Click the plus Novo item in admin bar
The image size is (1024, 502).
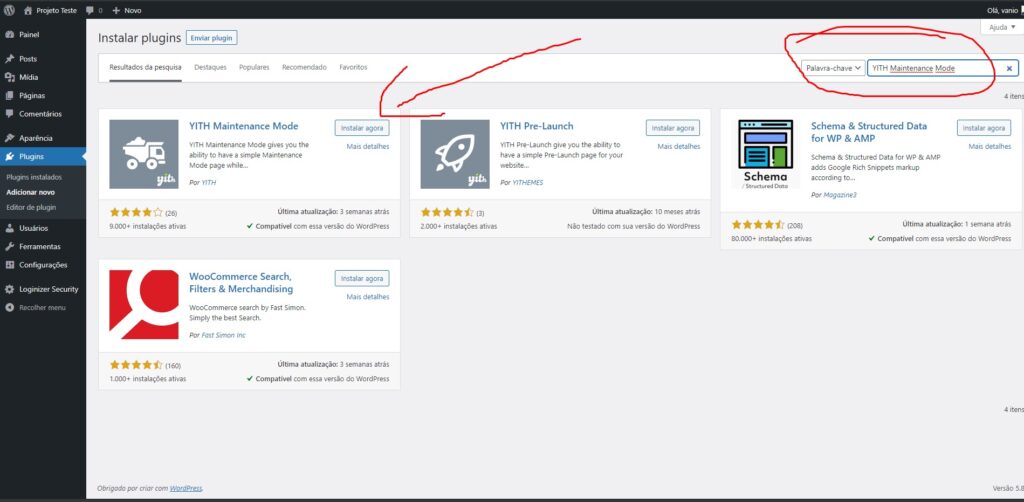click(x=127, y=10)
